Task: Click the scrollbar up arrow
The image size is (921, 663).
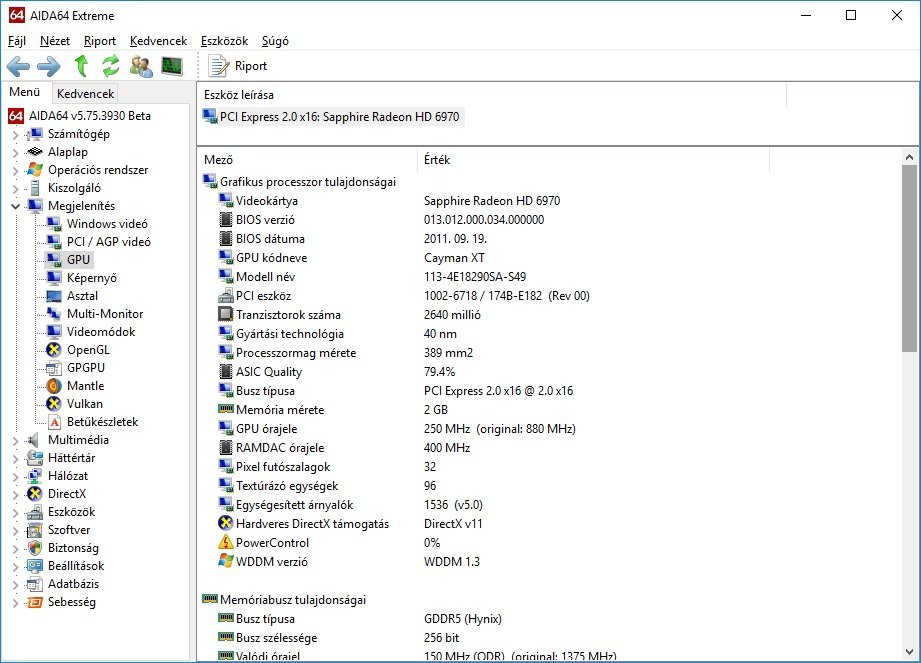Action: coord(909,157)
